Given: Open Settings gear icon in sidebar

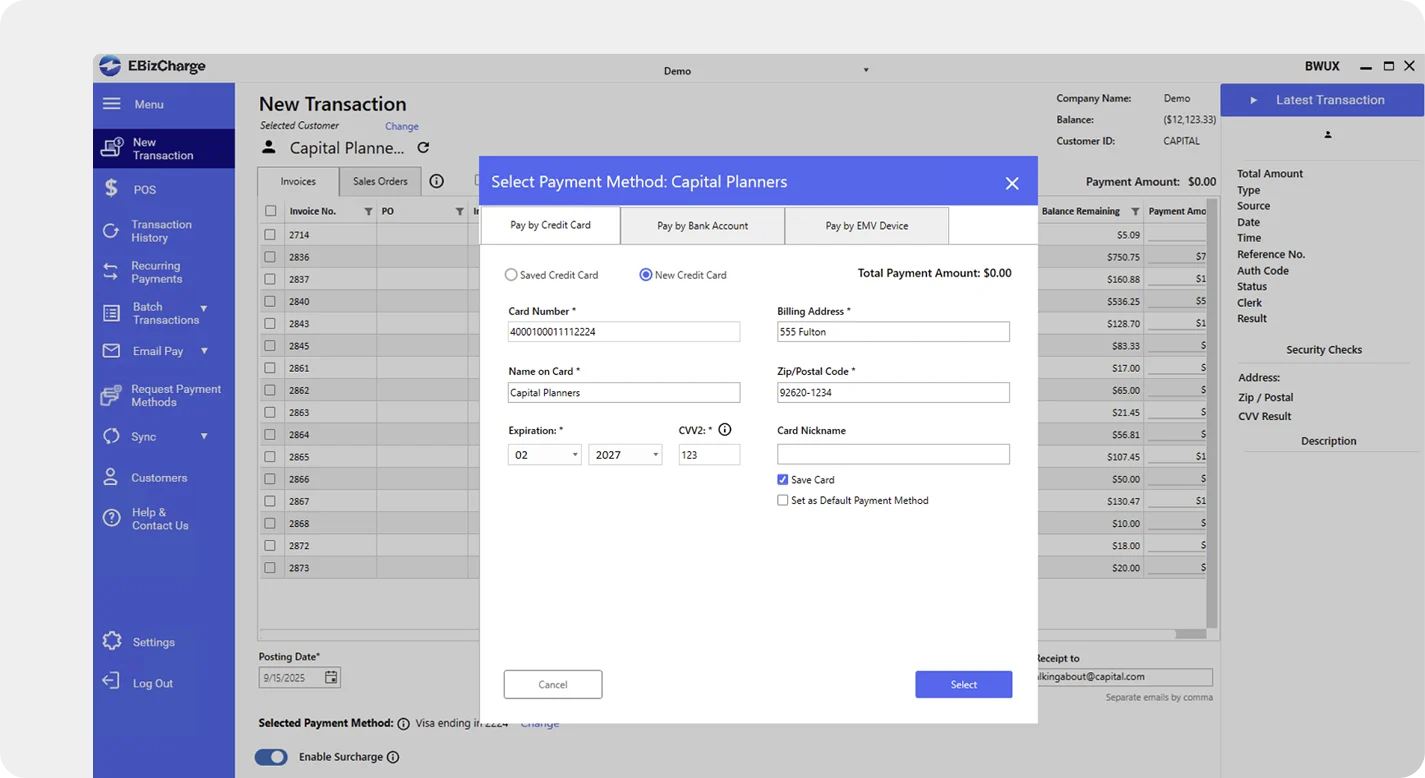Looking at the screenshot, I should (112, 642).
